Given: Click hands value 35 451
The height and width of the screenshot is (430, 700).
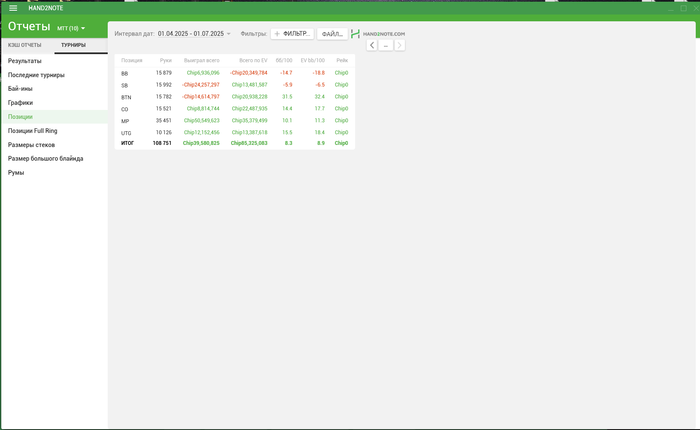Looking at the screenshot, I should click(163, 121).
